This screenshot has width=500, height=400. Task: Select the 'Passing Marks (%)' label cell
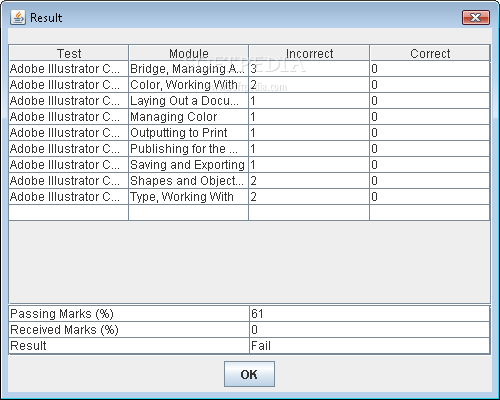point(129,314)
